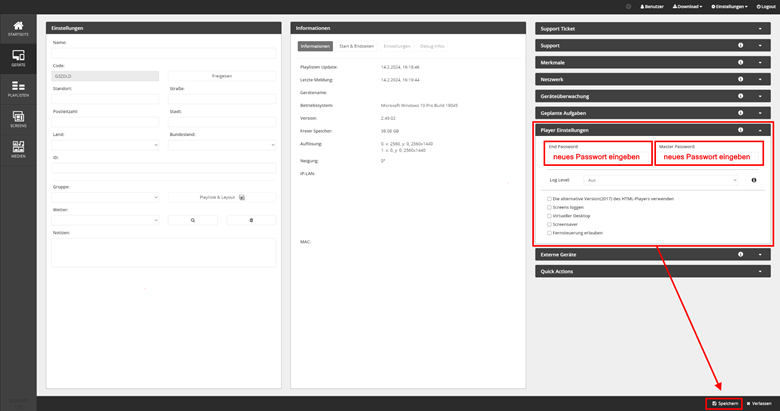Click the Name text field

(163, 52)
